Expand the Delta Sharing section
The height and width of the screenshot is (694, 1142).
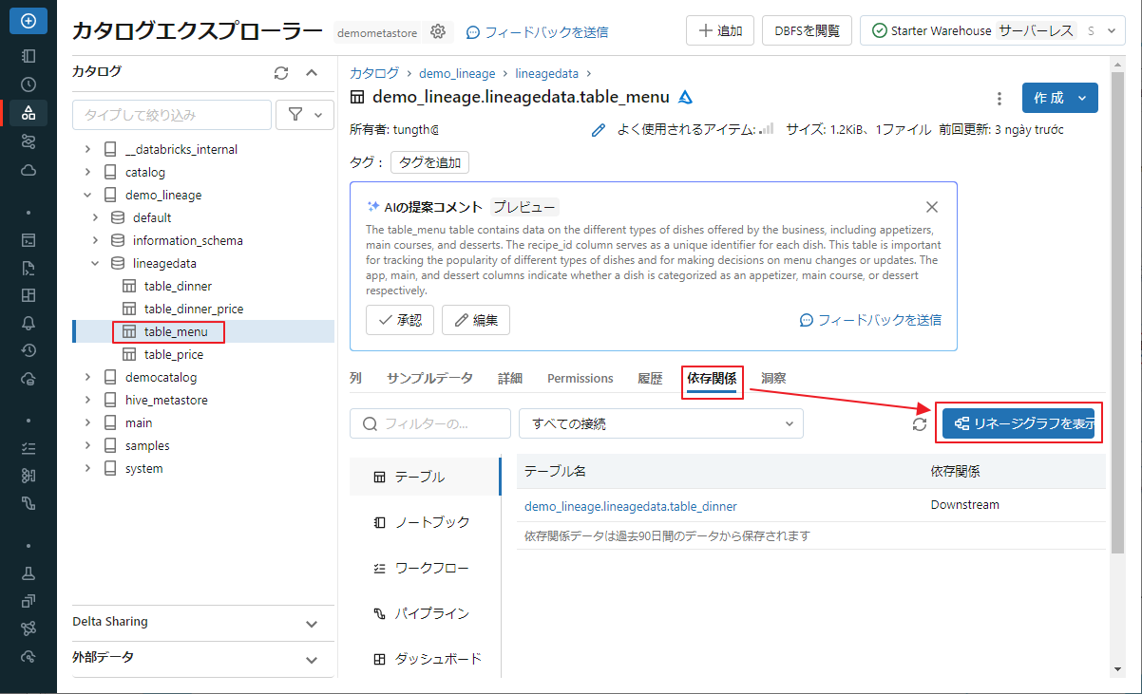pyautogui.click(x=311, y=623)
